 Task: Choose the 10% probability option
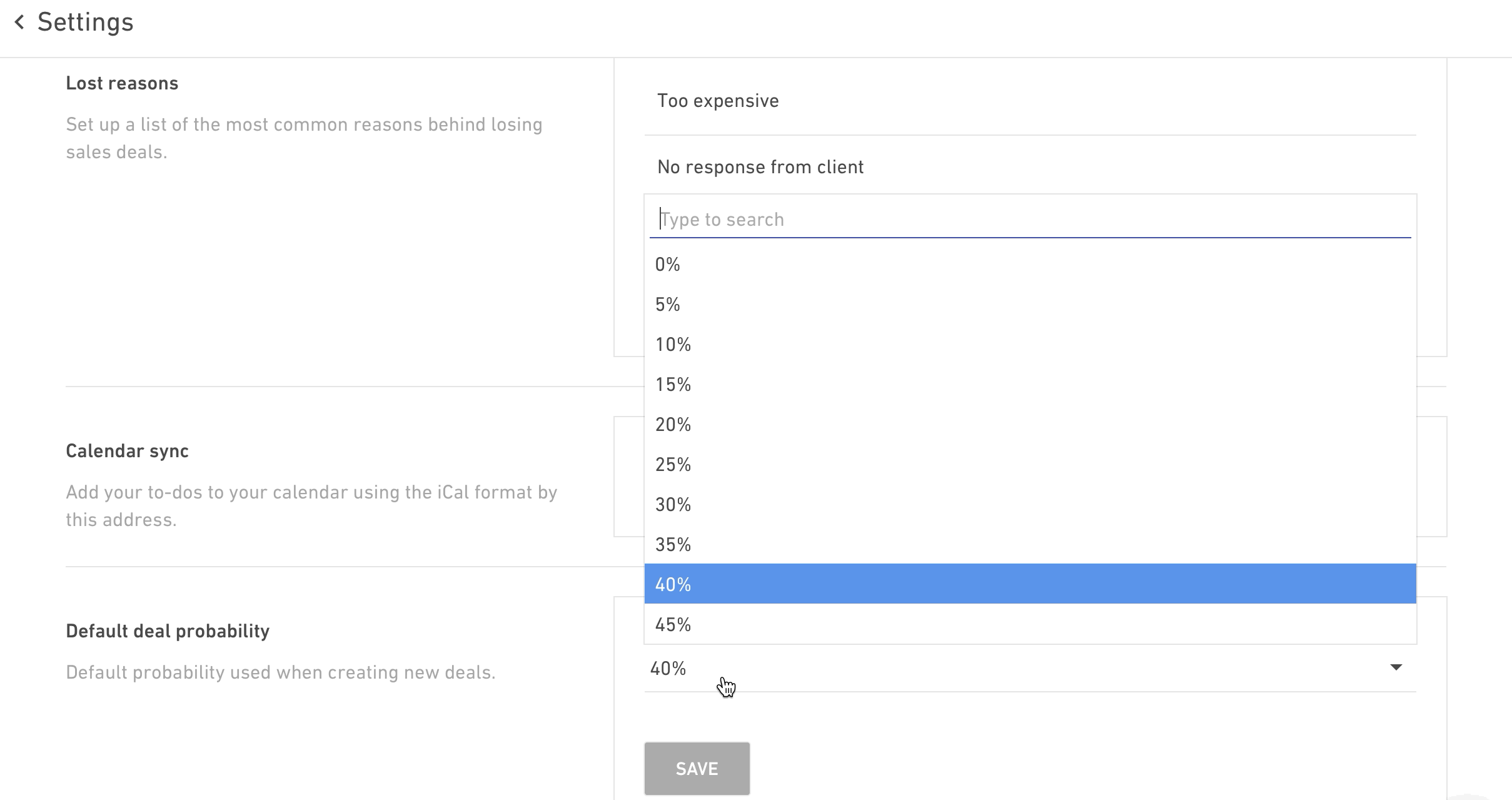click(1030, 344)
